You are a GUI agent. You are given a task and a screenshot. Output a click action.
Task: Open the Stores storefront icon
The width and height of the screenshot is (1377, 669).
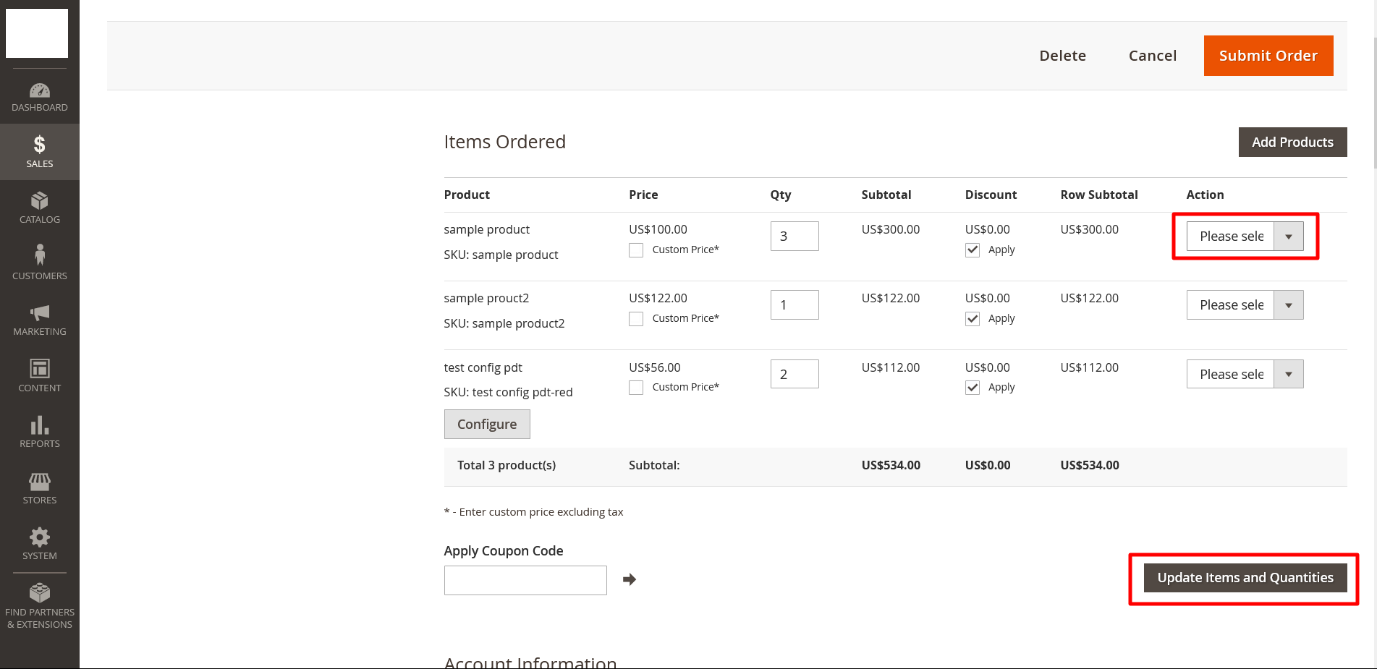click(x=40, y=482)
